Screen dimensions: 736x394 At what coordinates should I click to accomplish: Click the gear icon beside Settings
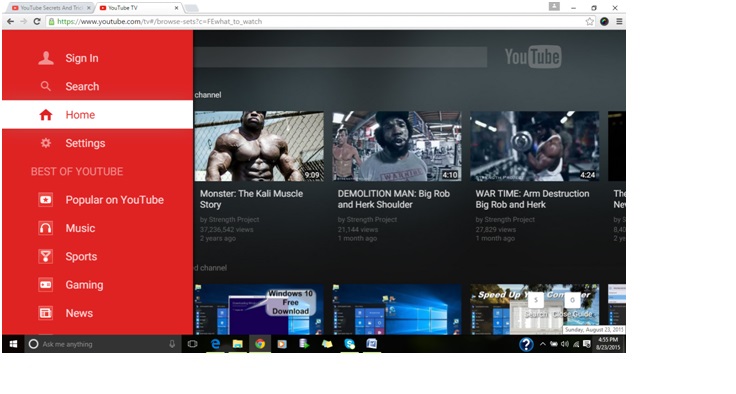tap(46, 143)
